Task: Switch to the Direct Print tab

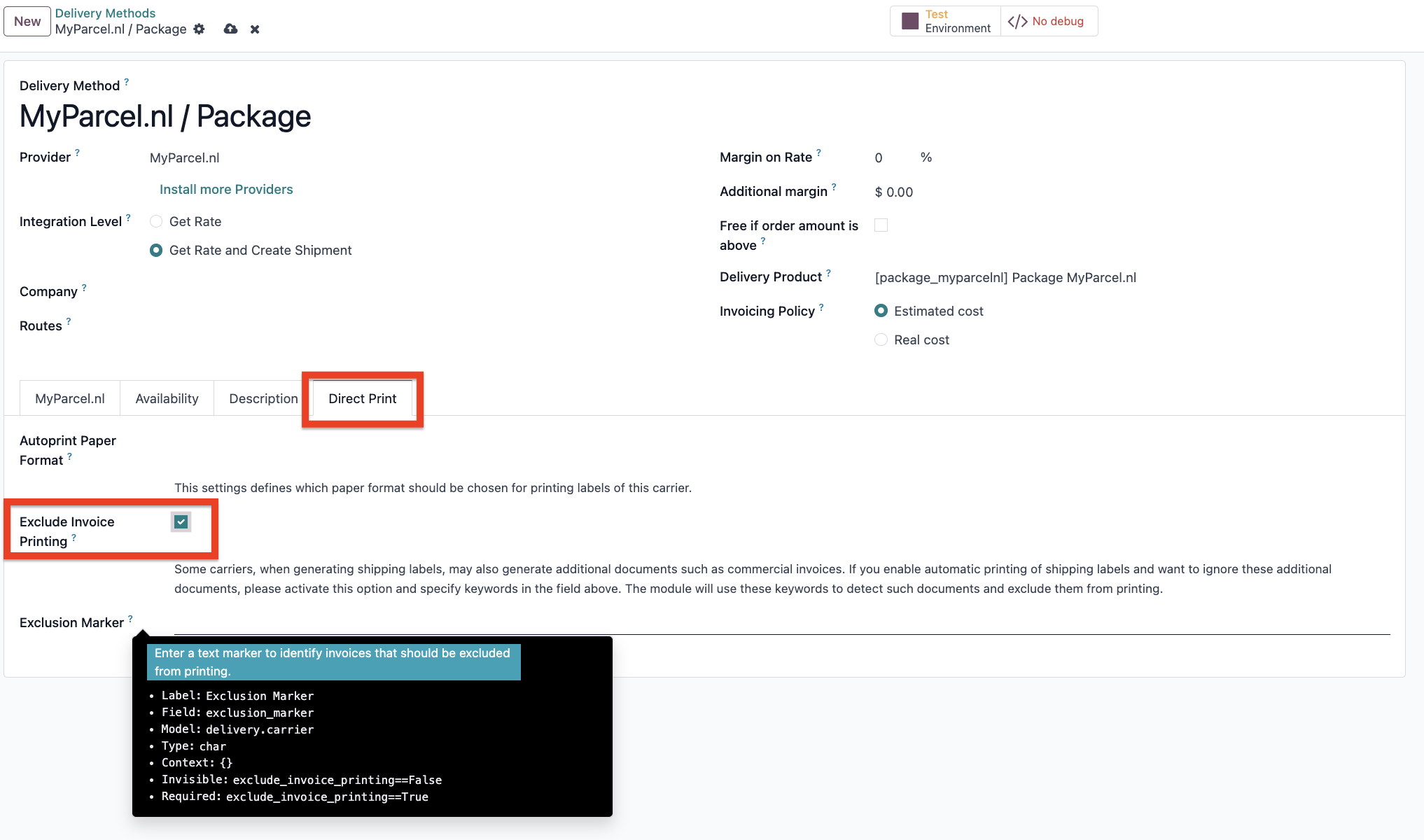Action: point(363,399)
